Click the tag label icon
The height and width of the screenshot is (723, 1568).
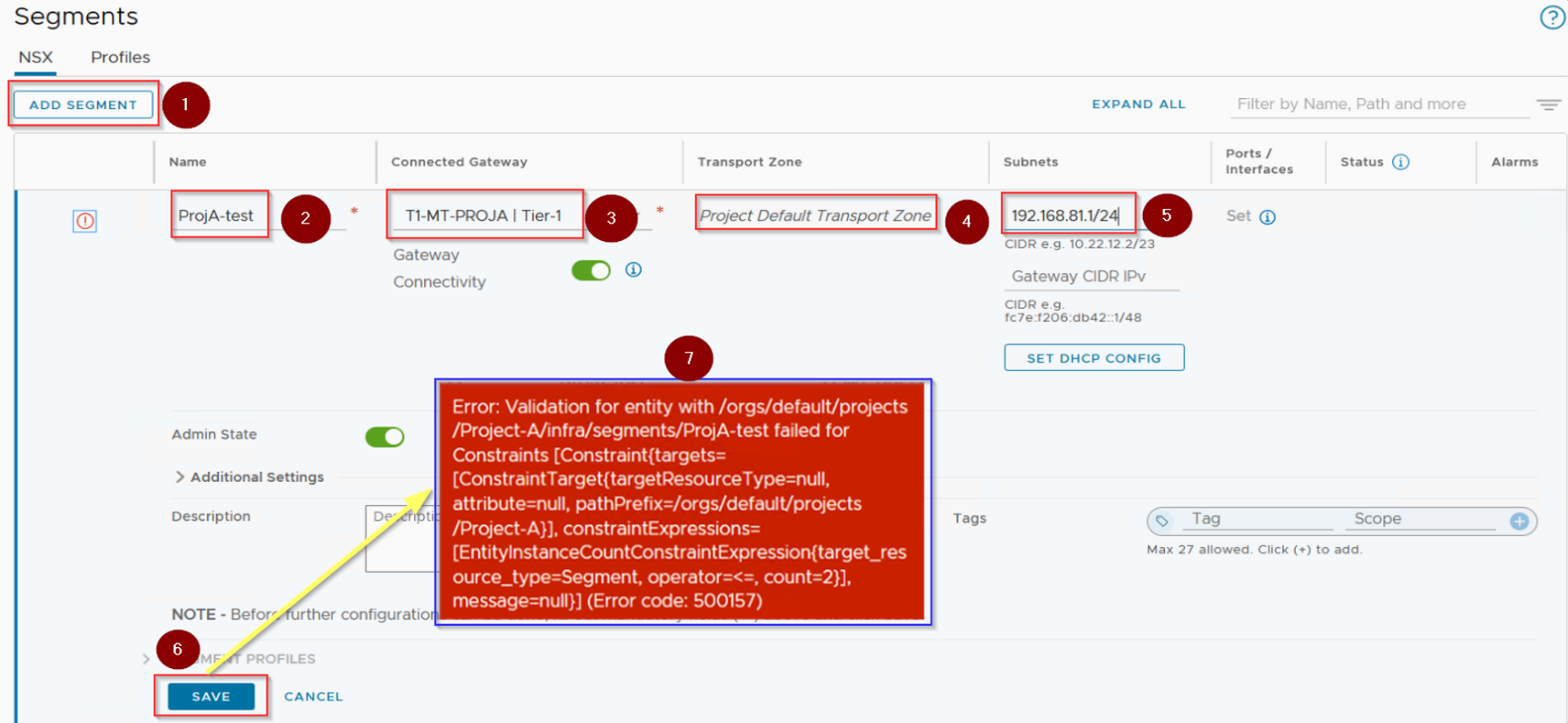(x=1162, y=521)
